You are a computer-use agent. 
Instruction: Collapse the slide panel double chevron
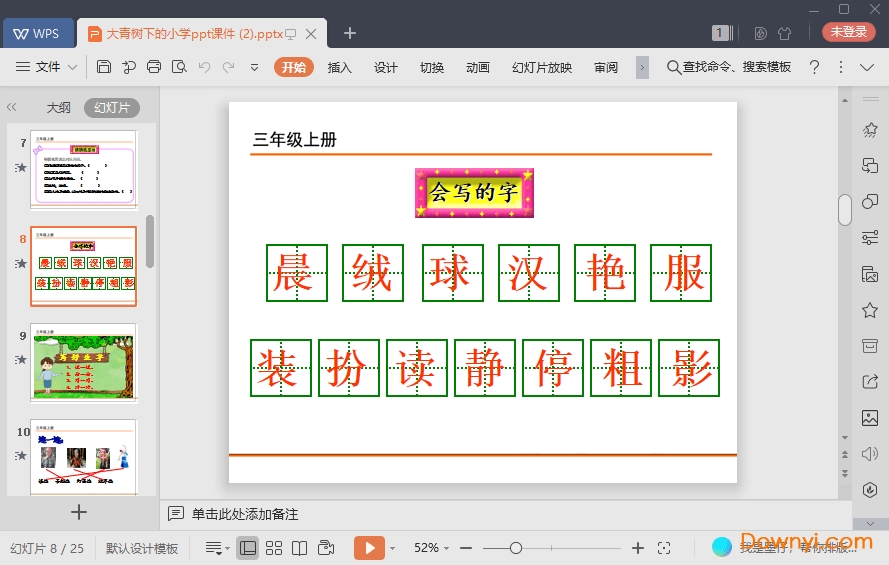11,107
